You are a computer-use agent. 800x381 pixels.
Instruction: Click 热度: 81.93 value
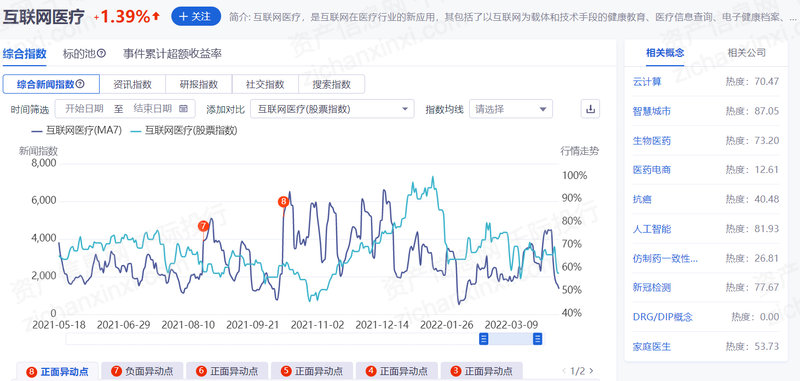click(x=753, y=229)
